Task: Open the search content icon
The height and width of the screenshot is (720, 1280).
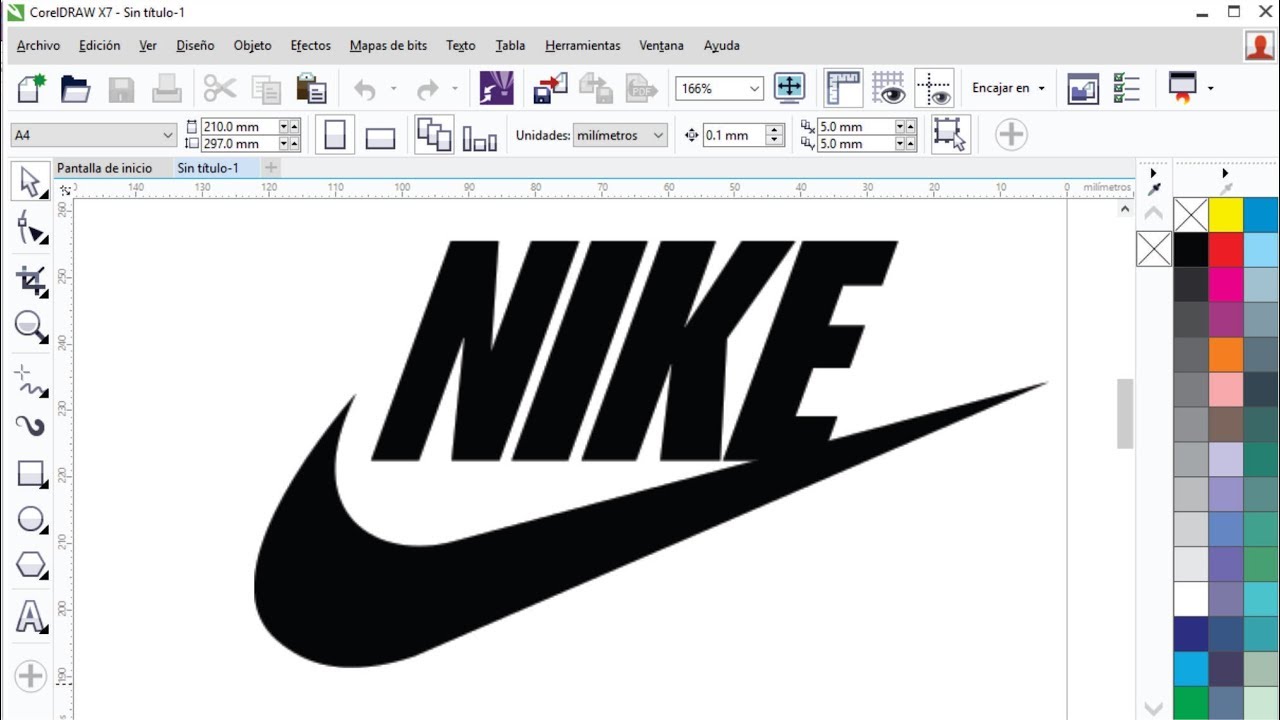Action: click(x=496, y=88)
